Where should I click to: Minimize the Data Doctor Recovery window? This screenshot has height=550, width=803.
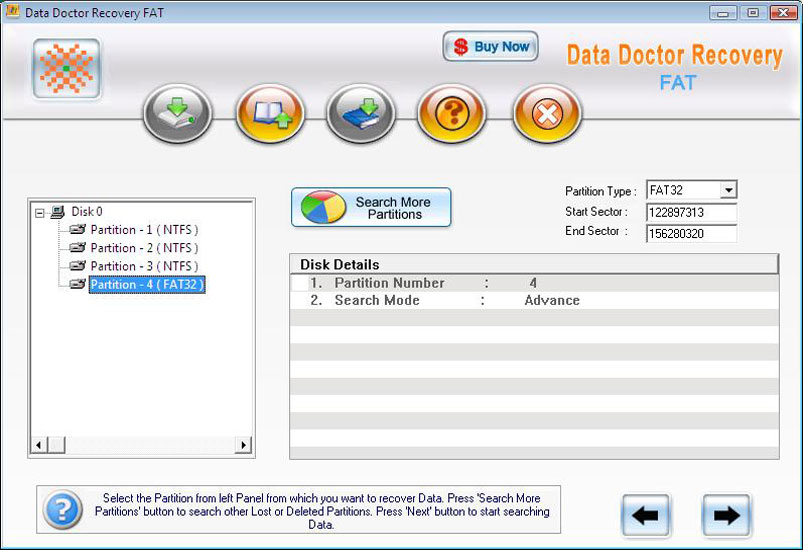pos(723,13)
